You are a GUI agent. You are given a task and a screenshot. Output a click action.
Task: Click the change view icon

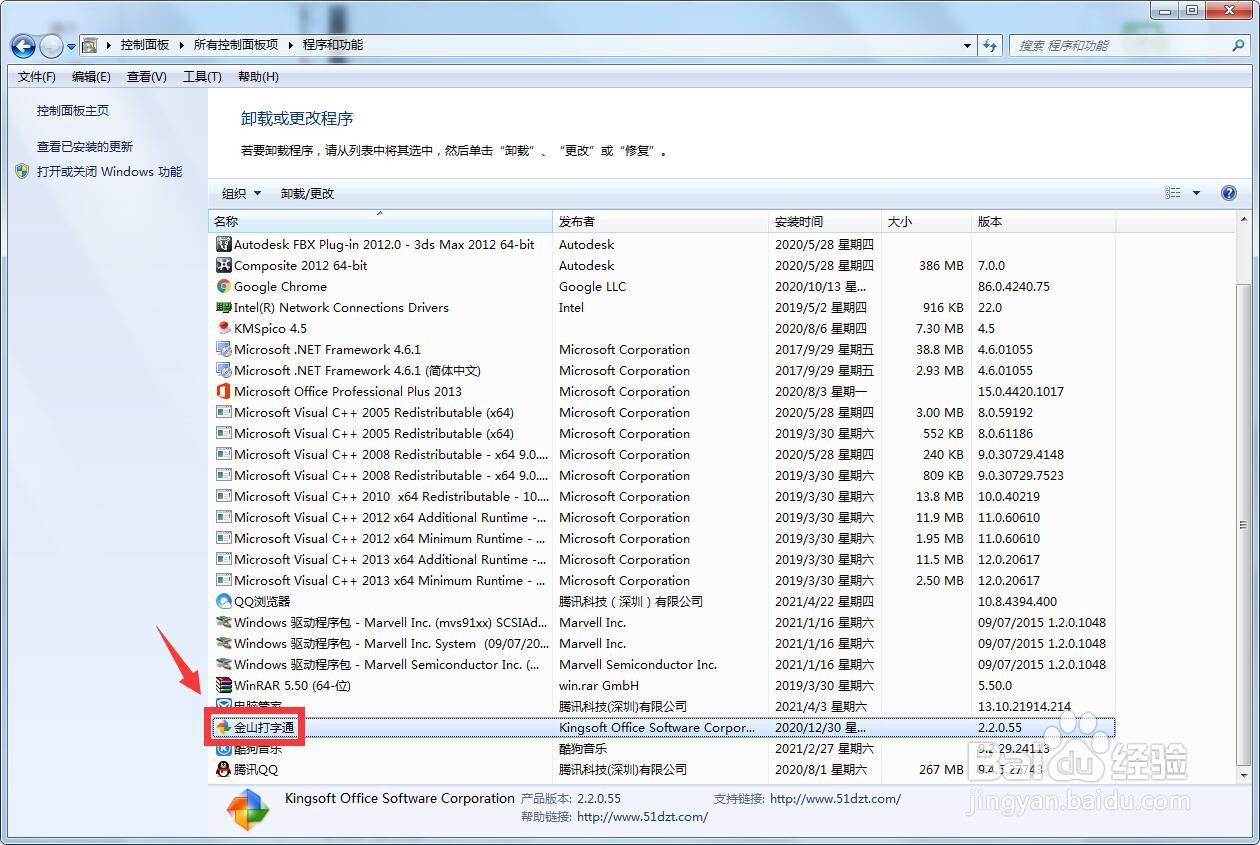[x=1173, y=194]
